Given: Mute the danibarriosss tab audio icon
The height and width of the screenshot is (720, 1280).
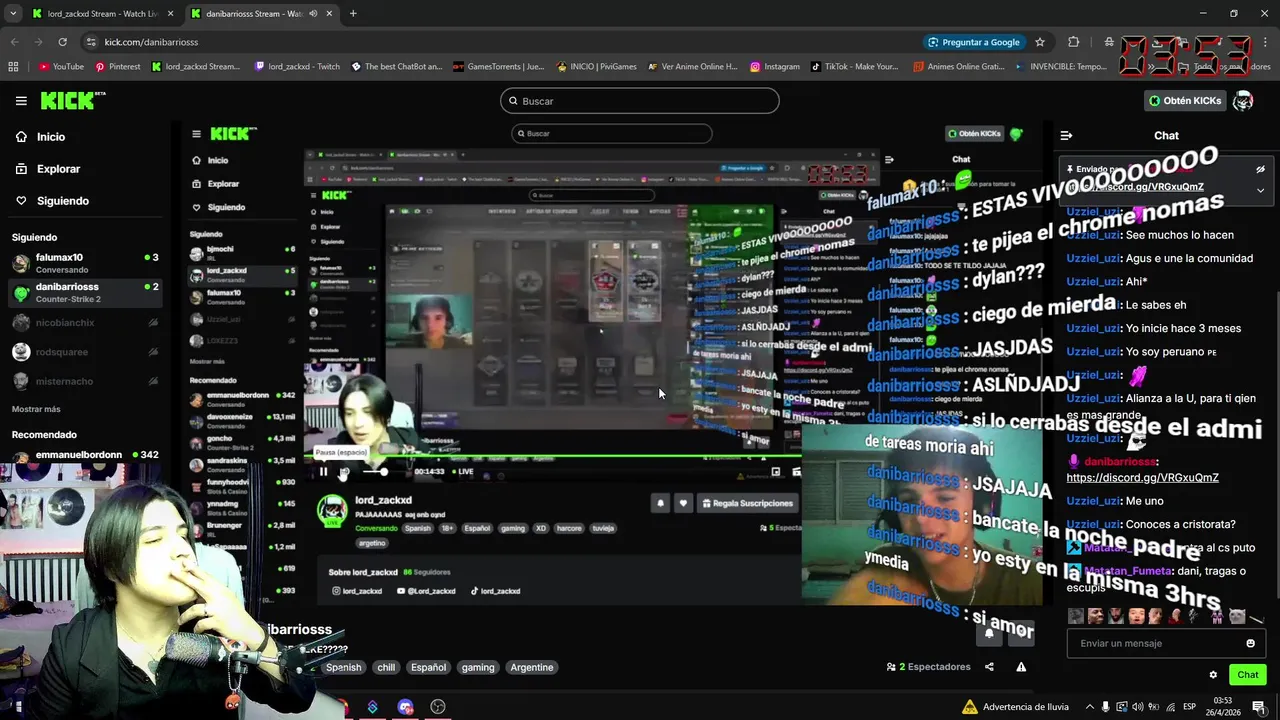Looking at the screenshot, I should pos(313,14).
